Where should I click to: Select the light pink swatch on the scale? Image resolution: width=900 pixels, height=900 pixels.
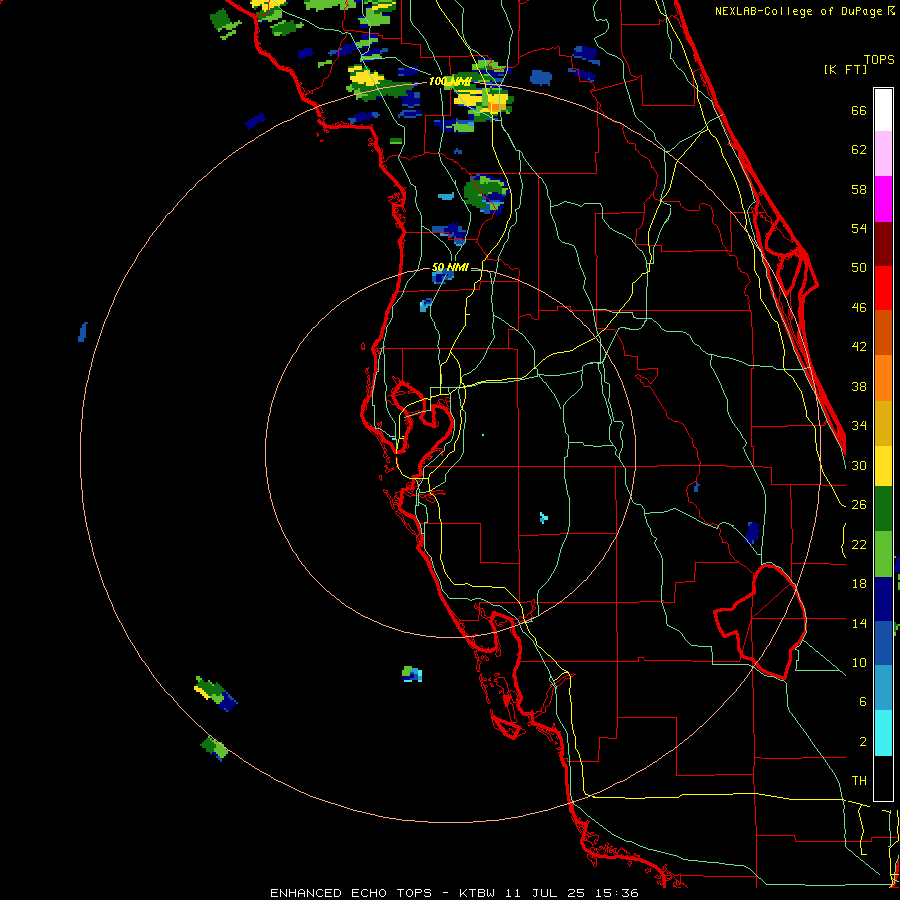pyautogui.click(x=883, y=153)
